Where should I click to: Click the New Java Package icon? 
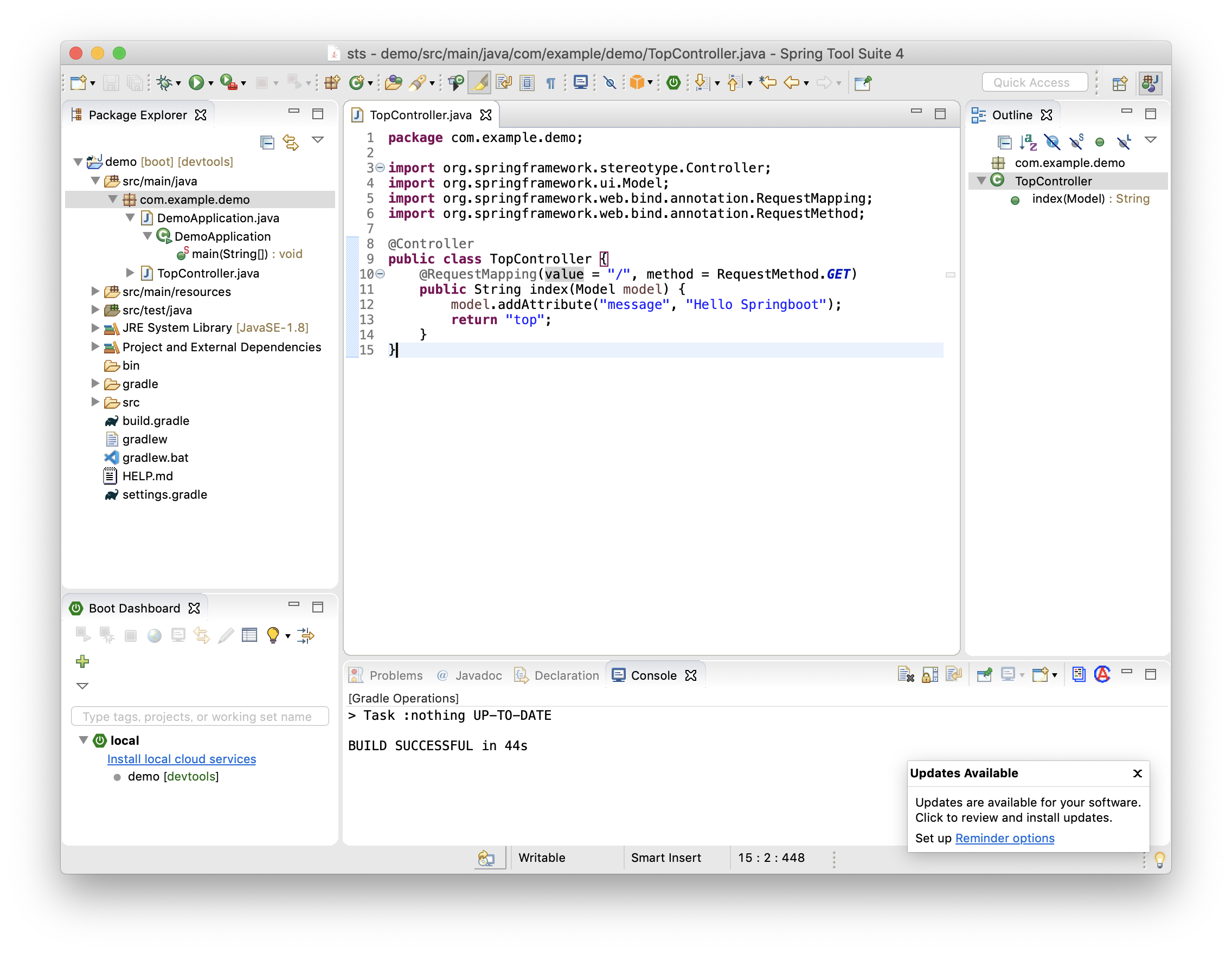[332, 83]
